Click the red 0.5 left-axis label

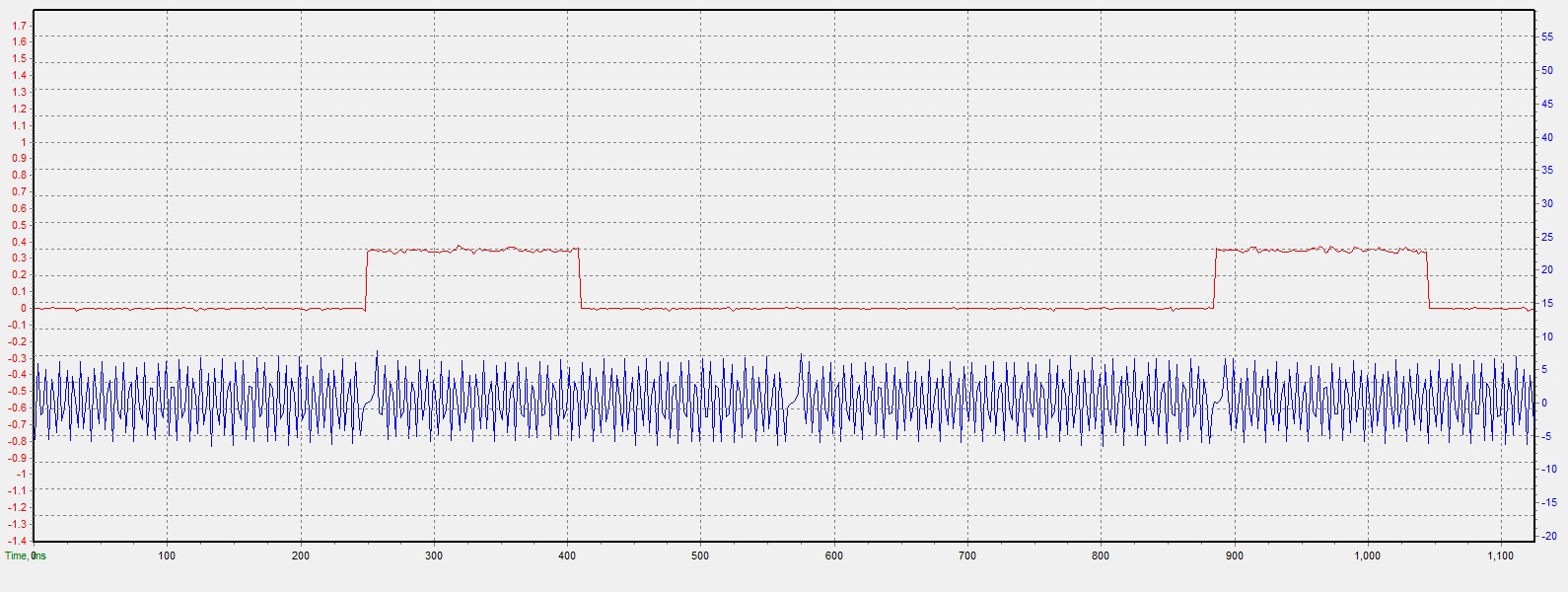[x=19, y=225]
